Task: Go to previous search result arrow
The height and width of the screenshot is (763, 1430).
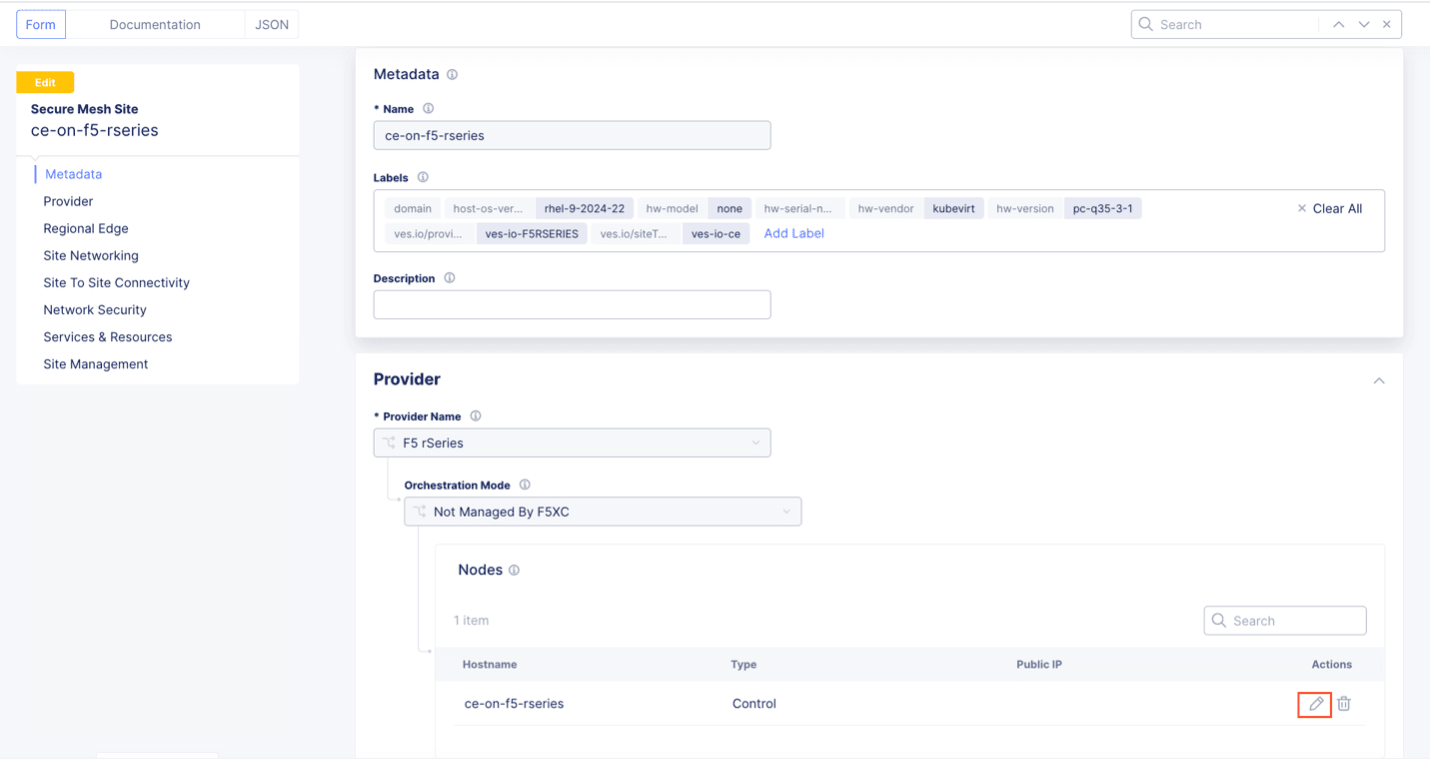Action: [x=1338, y=25]
